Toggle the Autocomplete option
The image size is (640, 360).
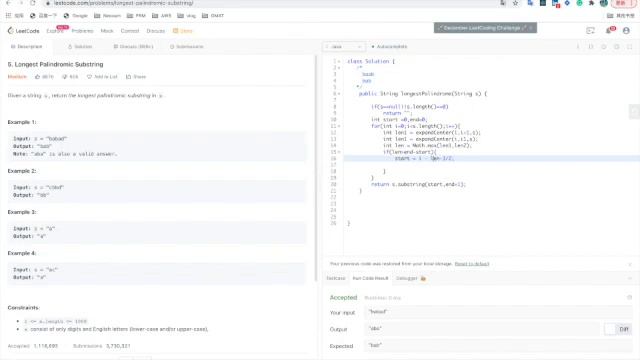(389, 47)
